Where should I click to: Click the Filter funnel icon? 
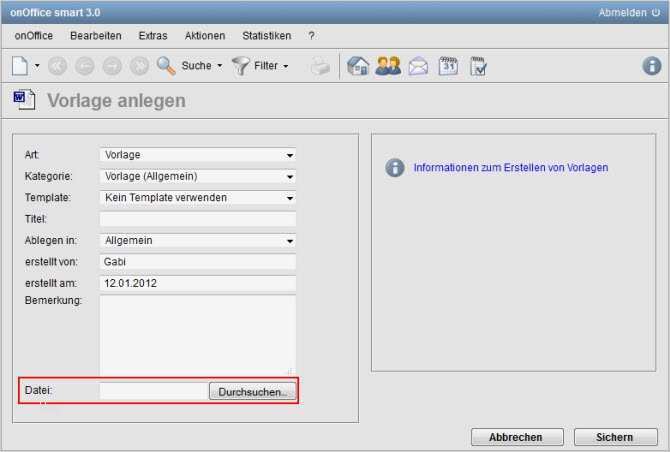pyautogui.click(x=241, y=66)
